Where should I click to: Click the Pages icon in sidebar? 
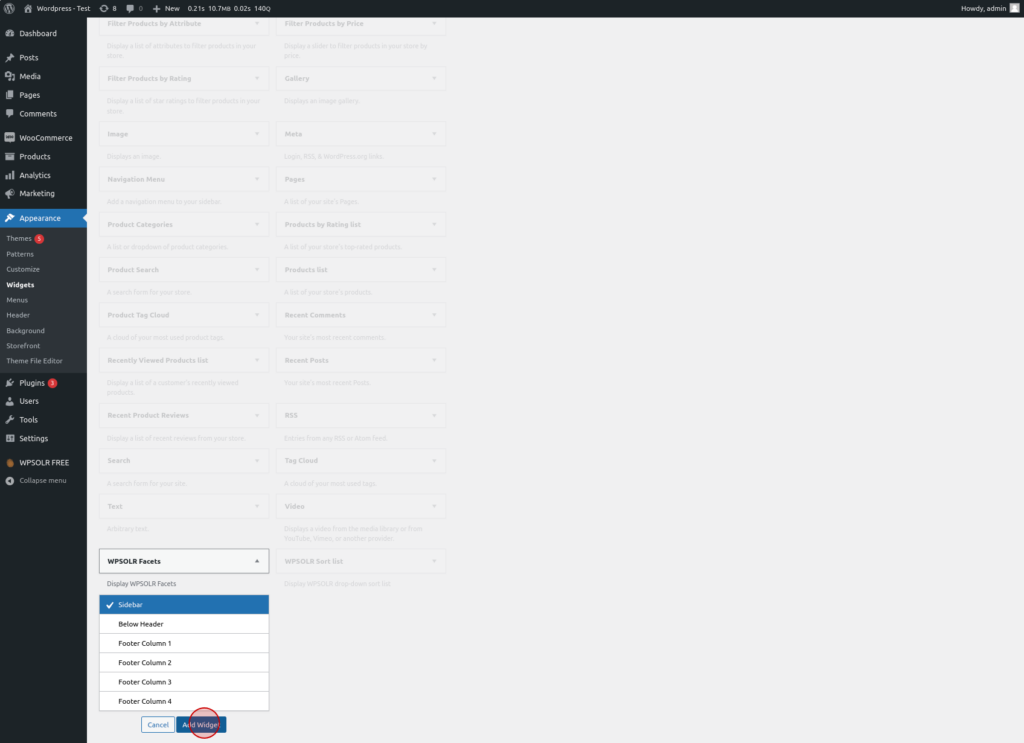[x=10, y=95]
